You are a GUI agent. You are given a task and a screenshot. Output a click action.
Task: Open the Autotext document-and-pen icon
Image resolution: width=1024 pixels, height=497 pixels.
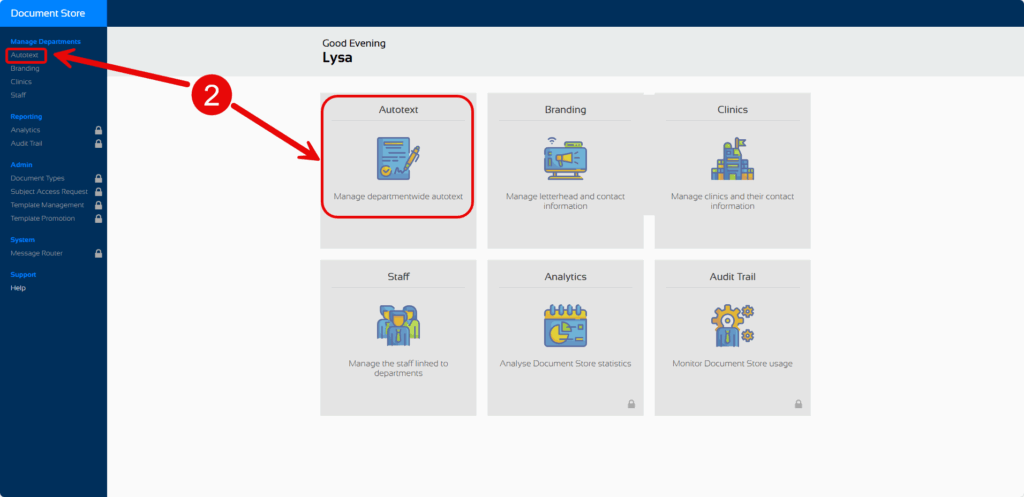point(398,159)
